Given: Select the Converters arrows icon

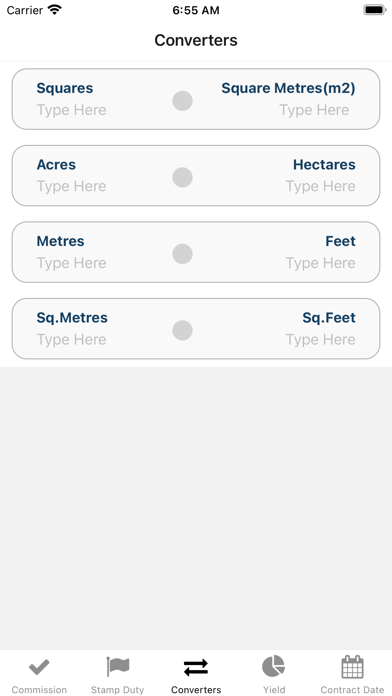Looking at the screenshot, I should pyautogui.click(x=196, y=667).
